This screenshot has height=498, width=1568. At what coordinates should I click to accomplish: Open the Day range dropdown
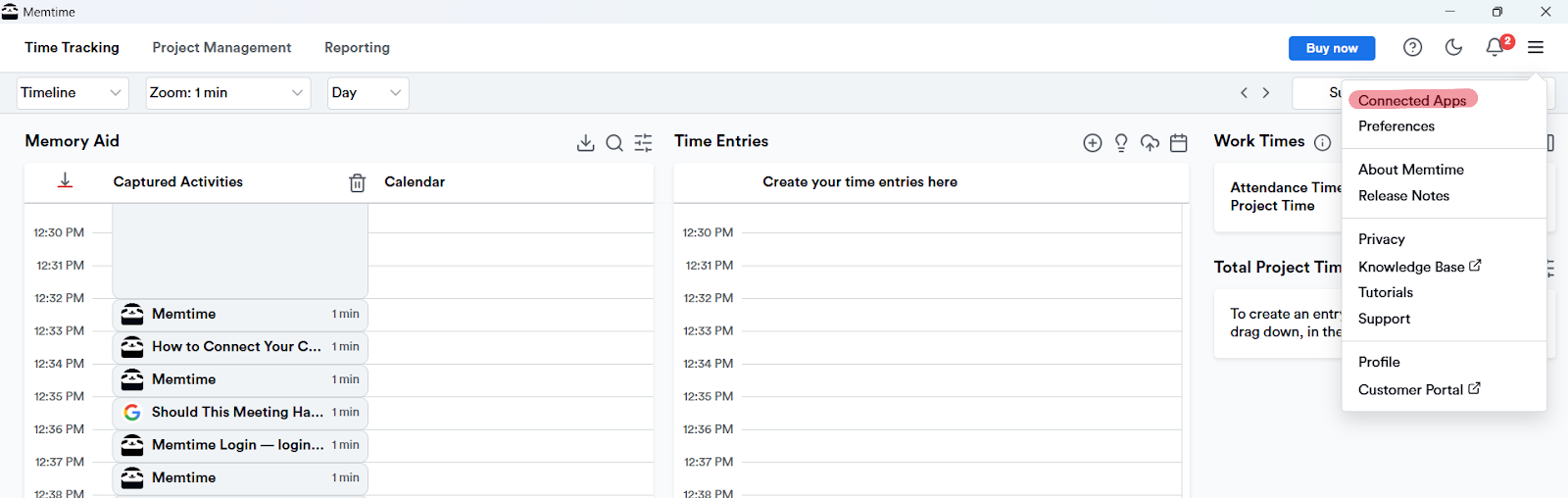[x=368, y=93]
